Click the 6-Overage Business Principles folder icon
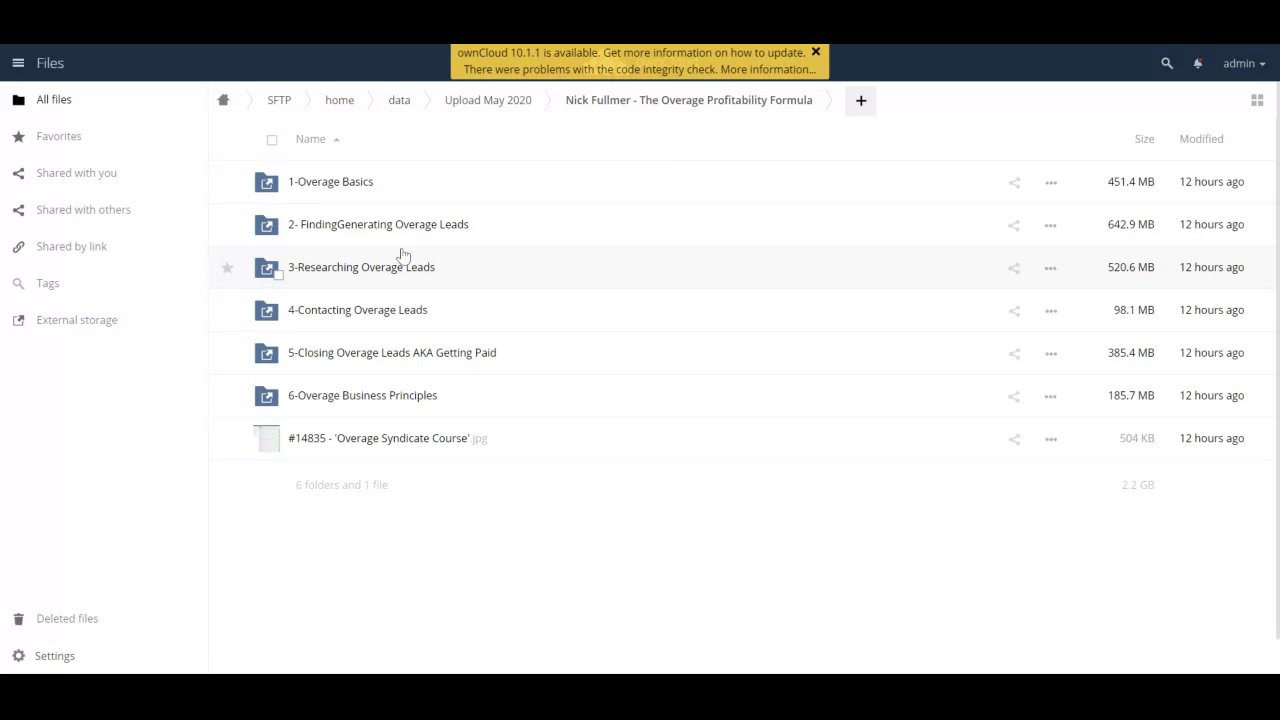 pyautogui.click(x=266, y=396)
